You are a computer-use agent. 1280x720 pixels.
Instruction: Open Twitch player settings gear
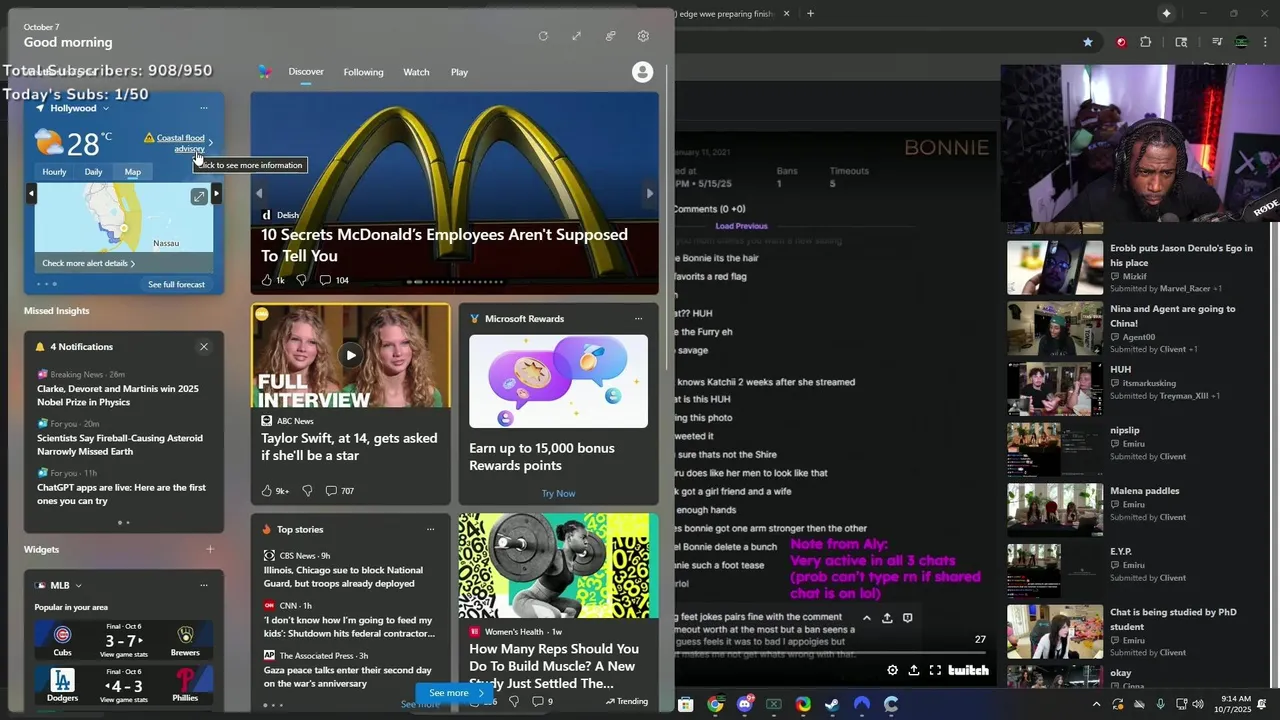coord(892,670)
